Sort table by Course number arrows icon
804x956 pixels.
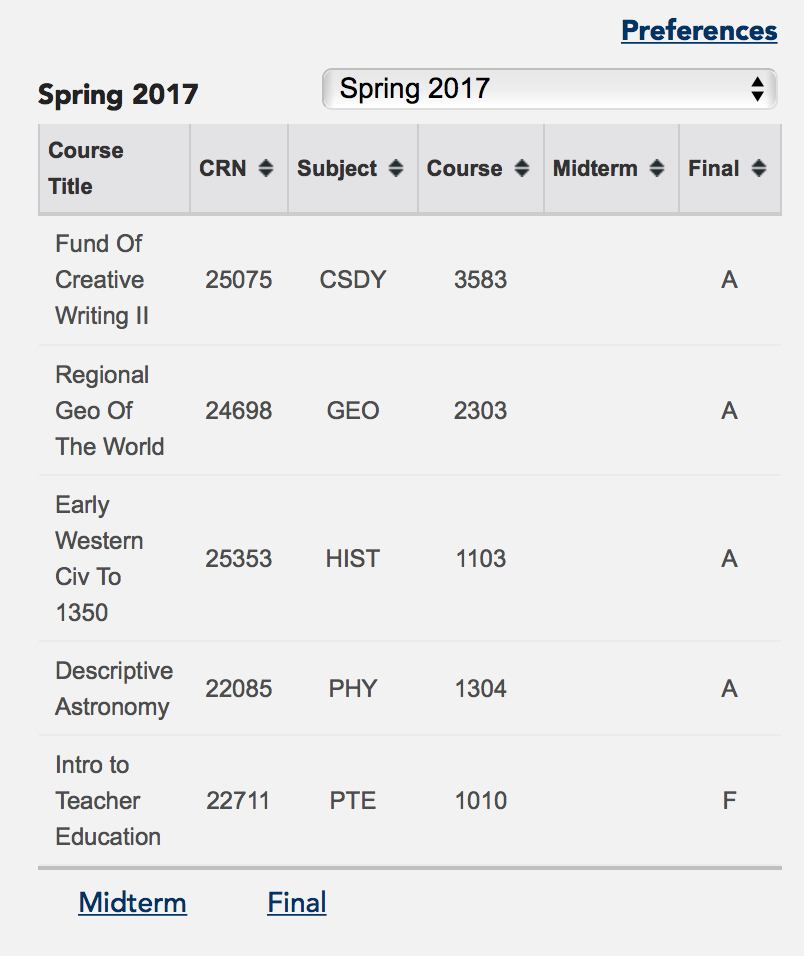click(x=522, y=168)
